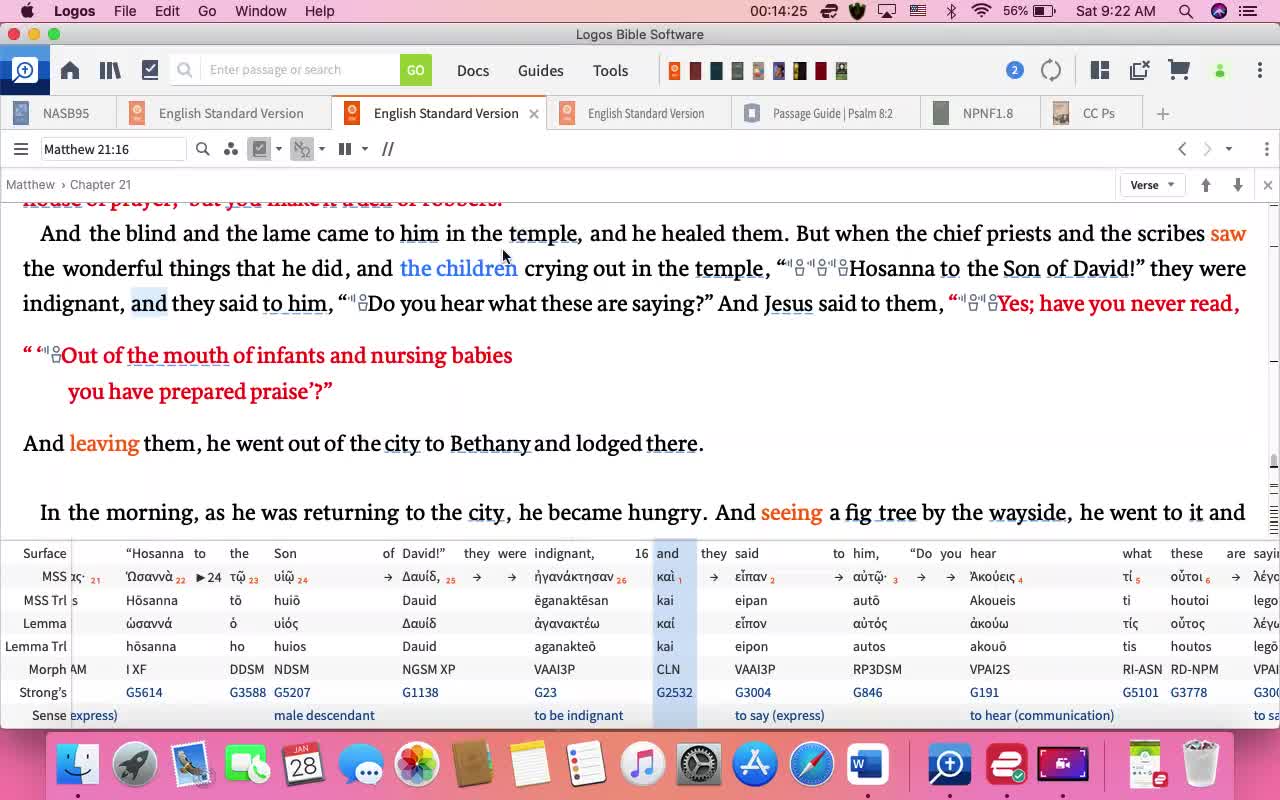
Task: Toggle the multiple resources column icon
Action: coord(345,149)
